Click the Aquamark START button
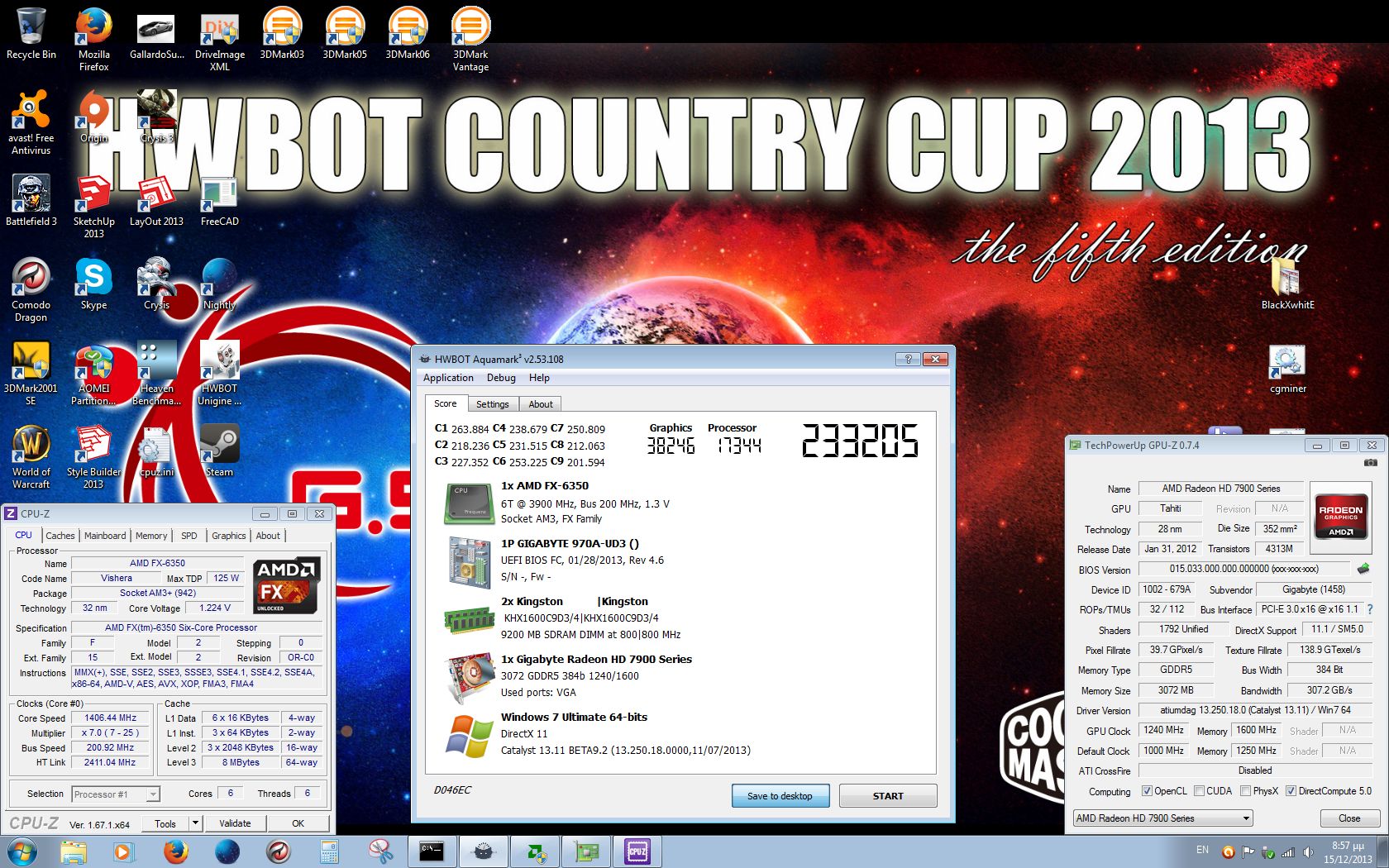The width and height of the screenshot is (1389, 868). click(x=888, y=796)
